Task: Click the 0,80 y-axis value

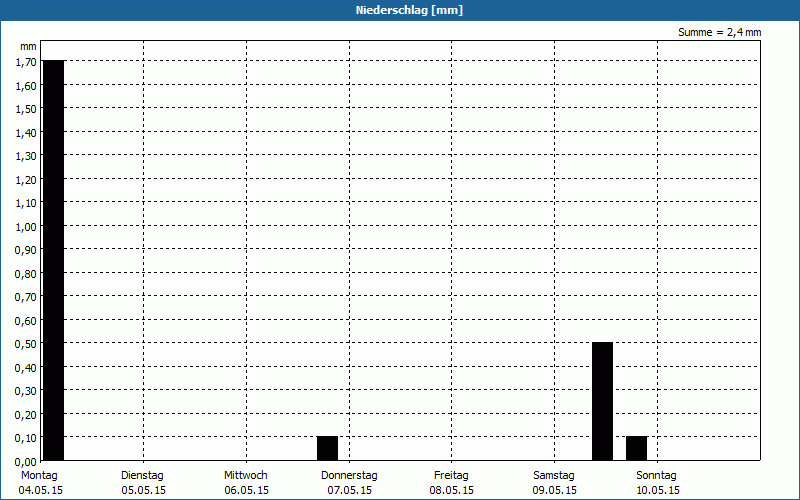Action: [26, 274]
